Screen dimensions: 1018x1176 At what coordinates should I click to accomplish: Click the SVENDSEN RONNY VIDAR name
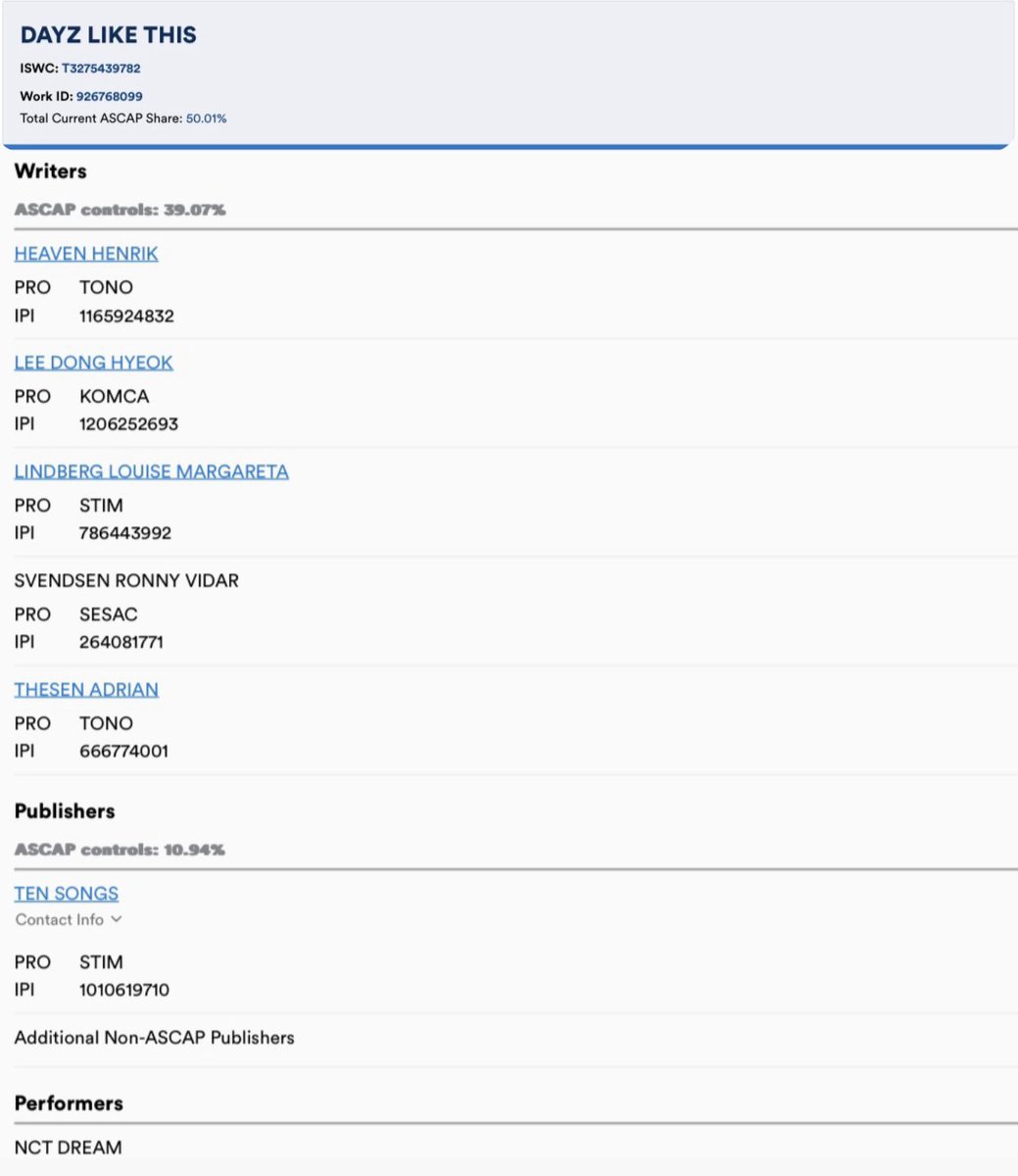126,581
